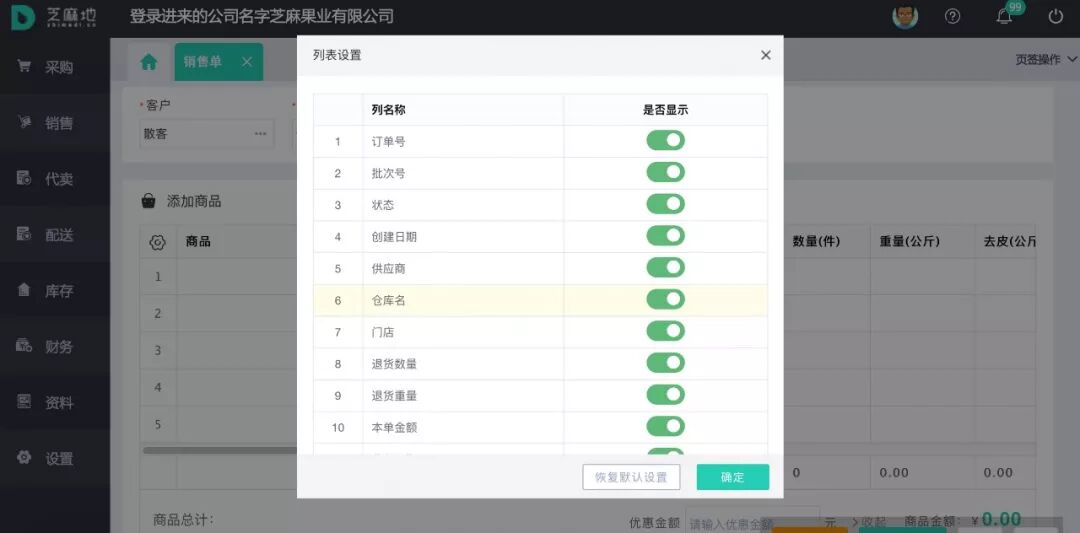The image size is (1080, 533).
Task: Click the 数量(件) column header
Action: click(816, 242)
